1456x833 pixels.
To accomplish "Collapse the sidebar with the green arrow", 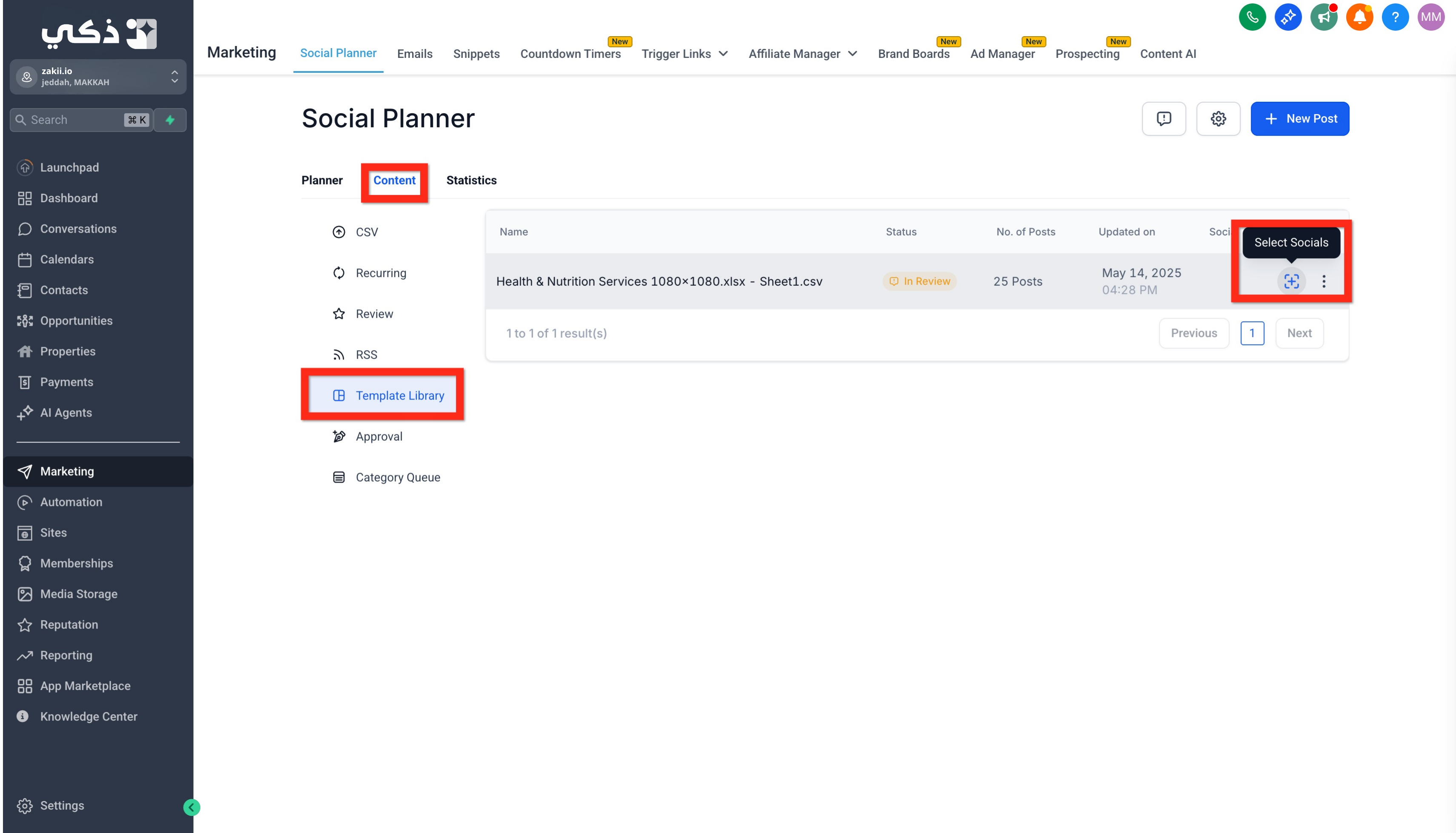I will pos(192,807).
